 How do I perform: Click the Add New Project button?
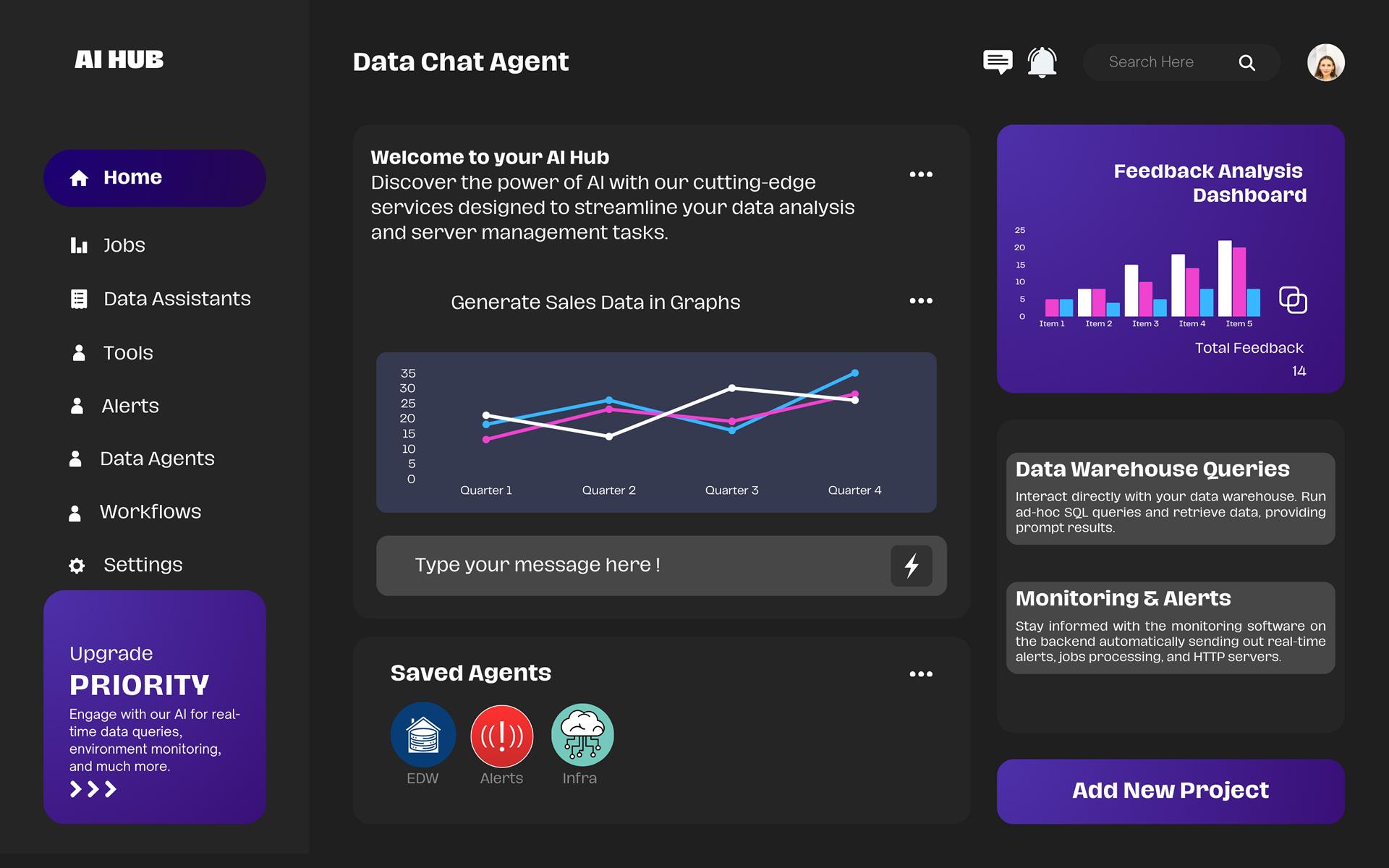1170,791
